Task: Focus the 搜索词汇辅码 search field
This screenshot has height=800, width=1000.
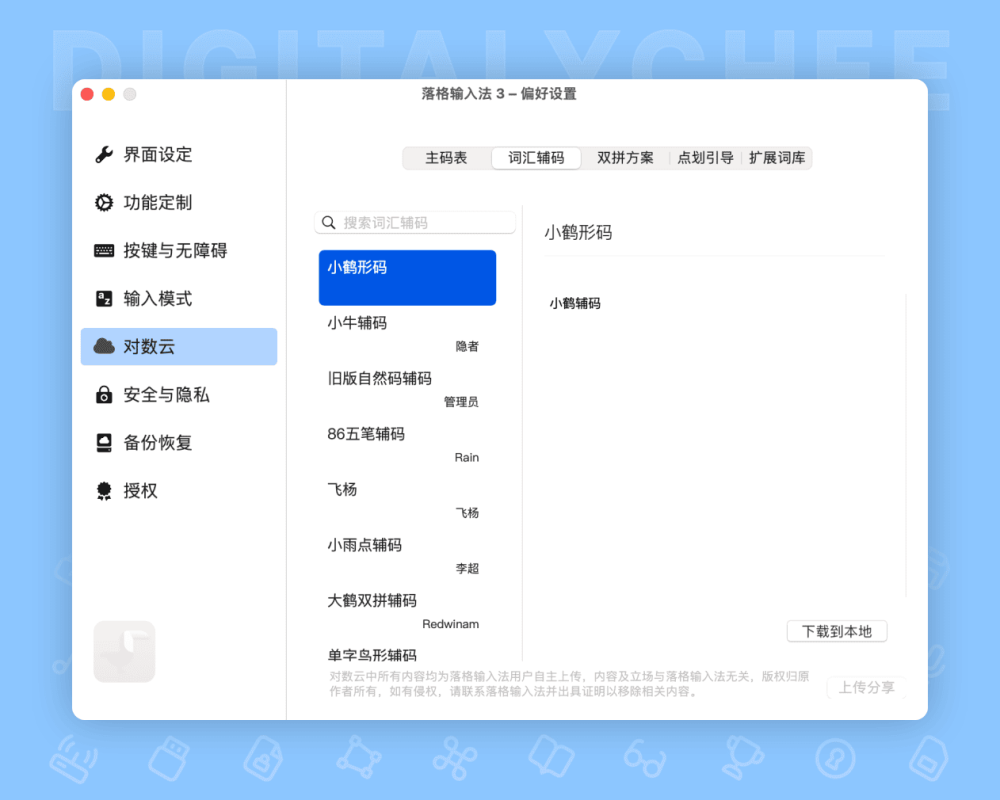Action: (x=415, y=223)
